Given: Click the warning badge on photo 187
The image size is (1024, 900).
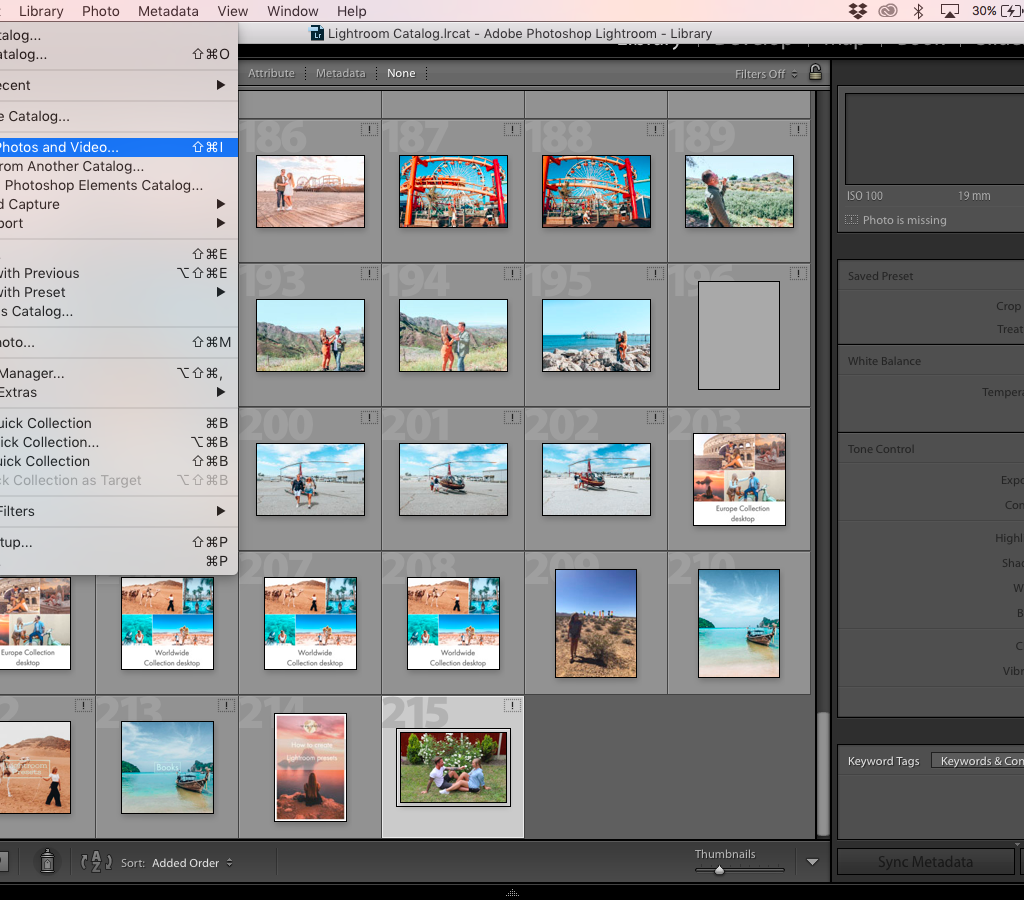Looking at the screenshot, I should (x=513, y=129).
